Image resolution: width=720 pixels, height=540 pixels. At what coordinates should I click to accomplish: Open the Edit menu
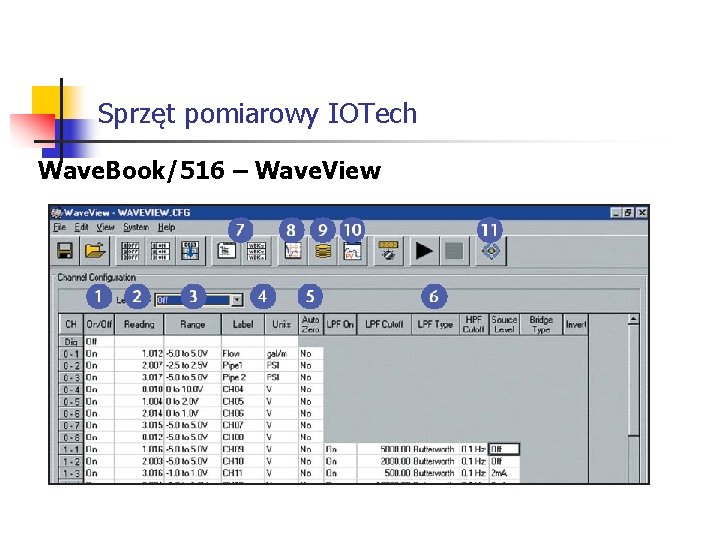81,227
